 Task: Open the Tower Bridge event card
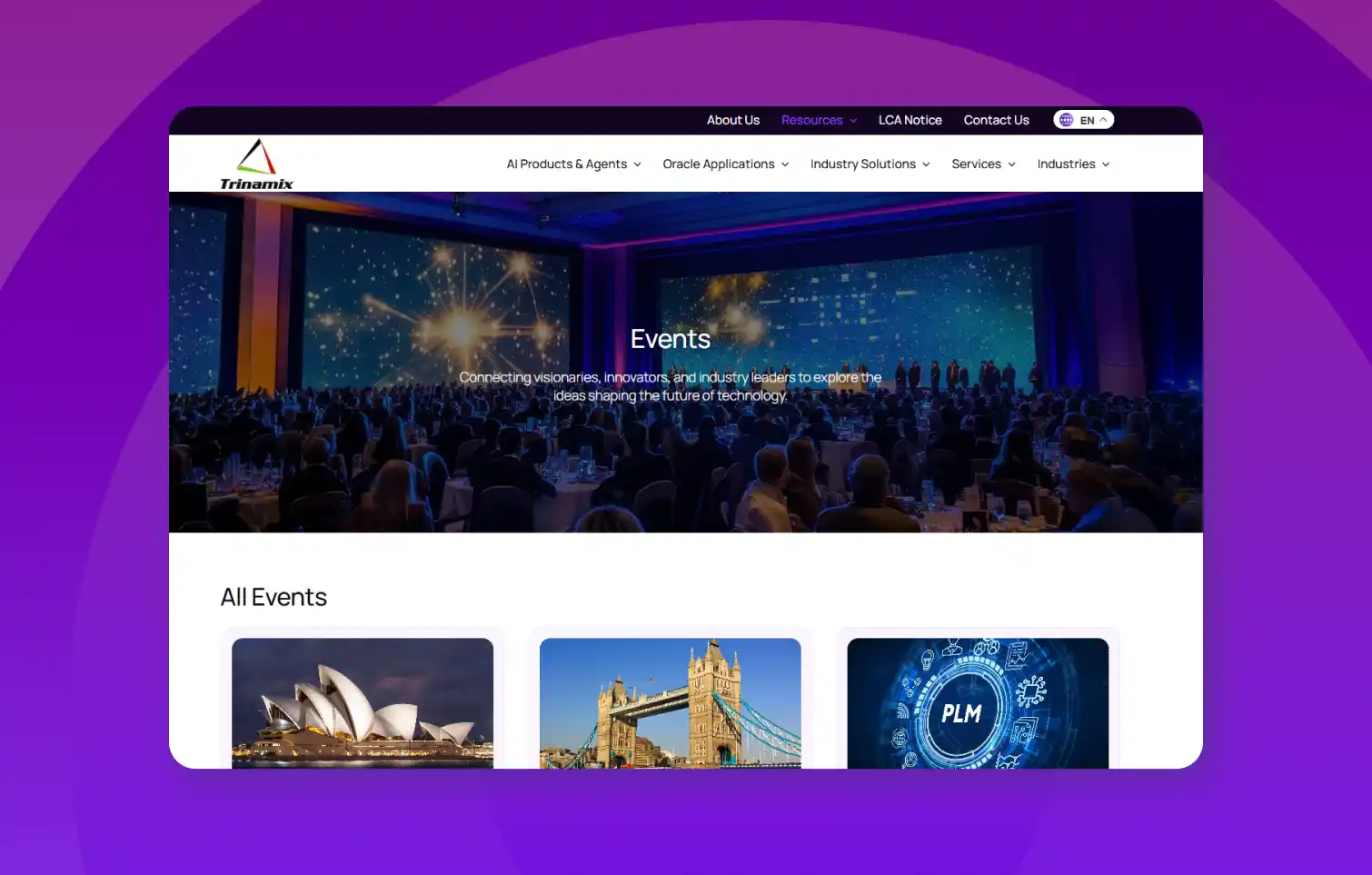[671, 702]
